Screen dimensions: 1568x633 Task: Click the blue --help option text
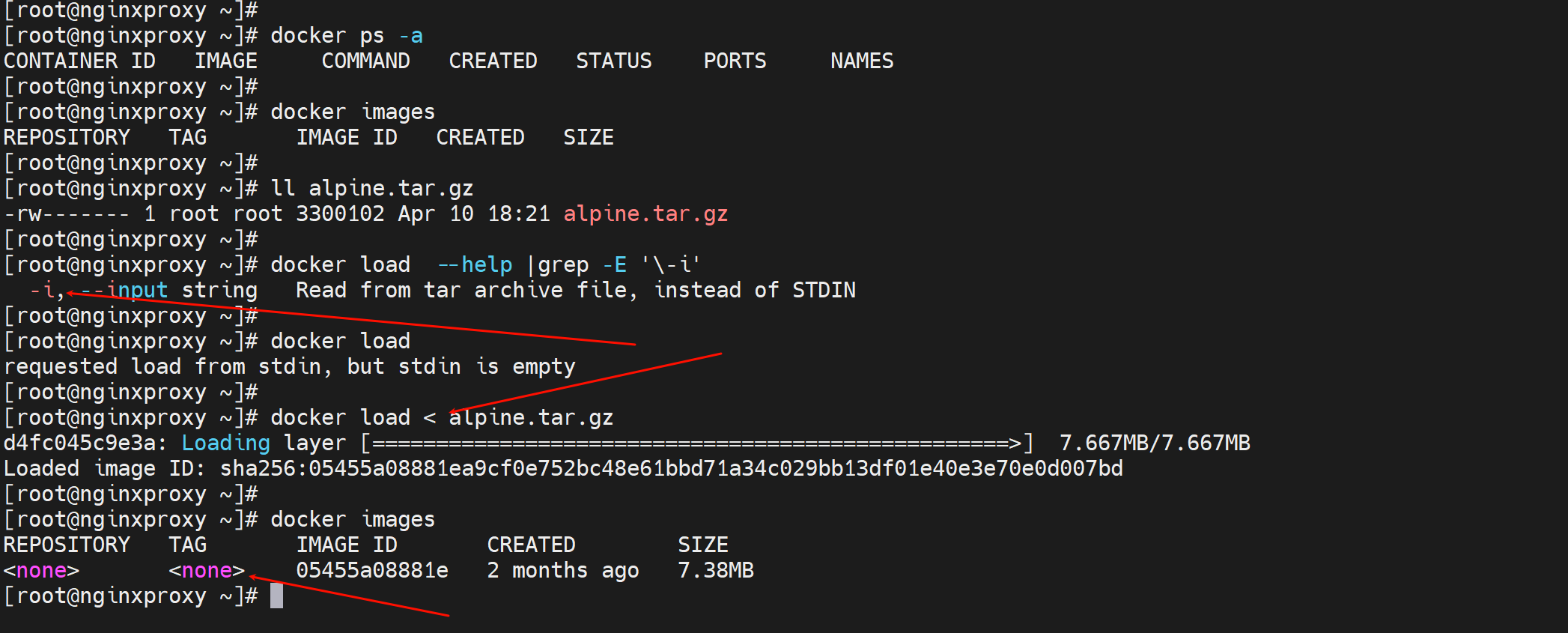click(x=475, y=265)
